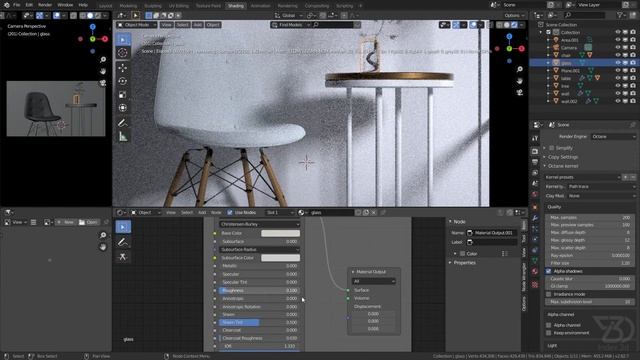Click the Max. samples value field
This screenshot has width=640, height=360.
coord(590,218)
